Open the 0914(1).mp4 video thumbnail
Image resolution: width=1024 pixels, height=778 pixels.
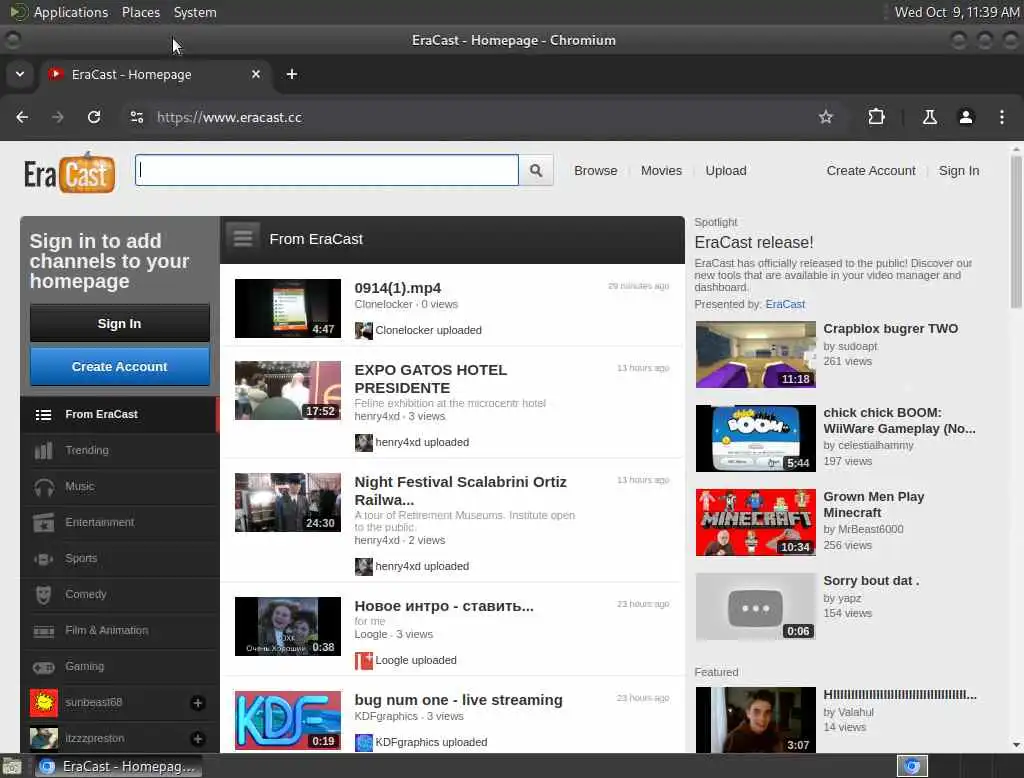(x=288, y=308)
